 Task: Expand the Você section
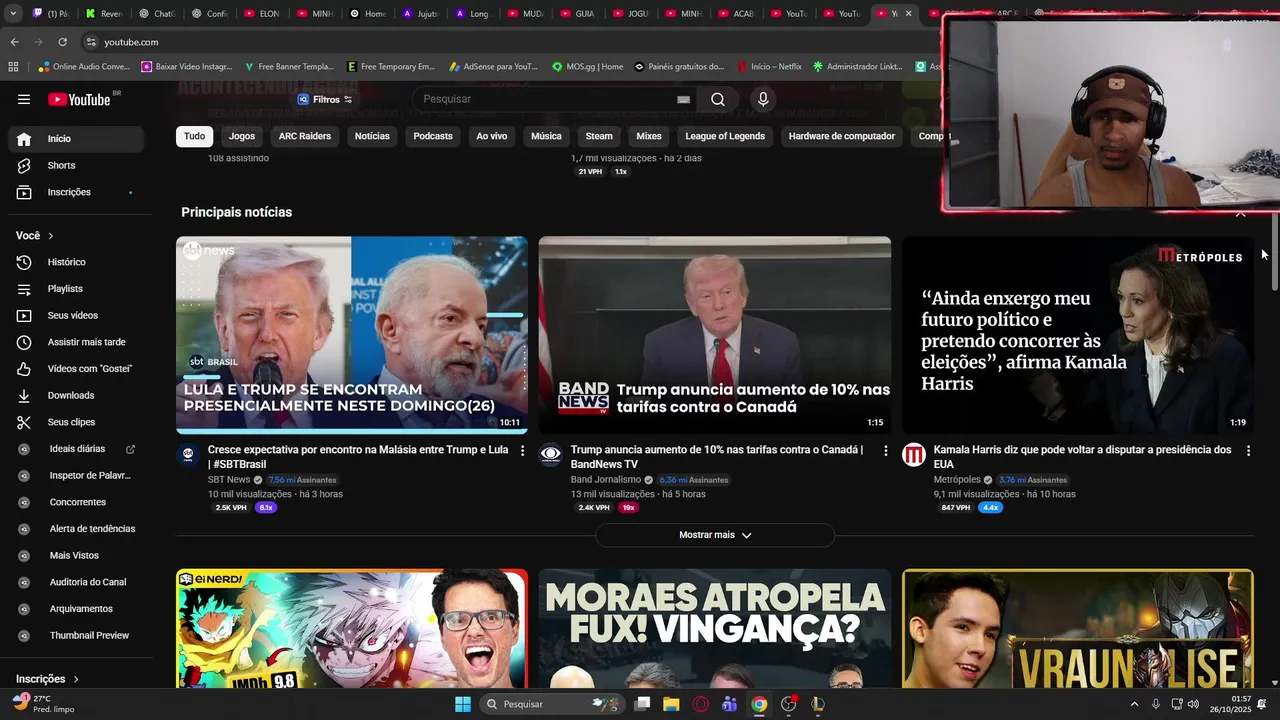pos(35,236)
